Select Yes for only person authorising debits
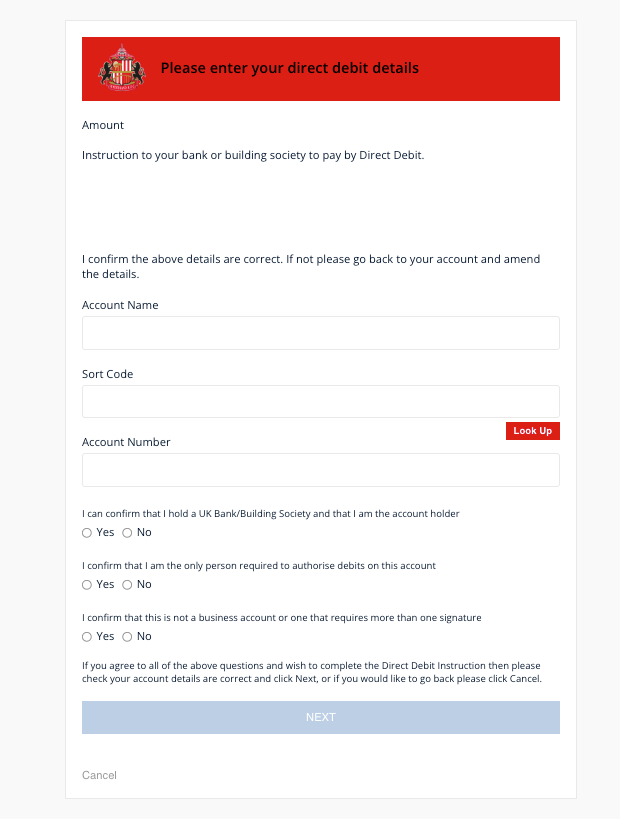The width and height of the screenshot is (620, 819). [x=87, y=585]
